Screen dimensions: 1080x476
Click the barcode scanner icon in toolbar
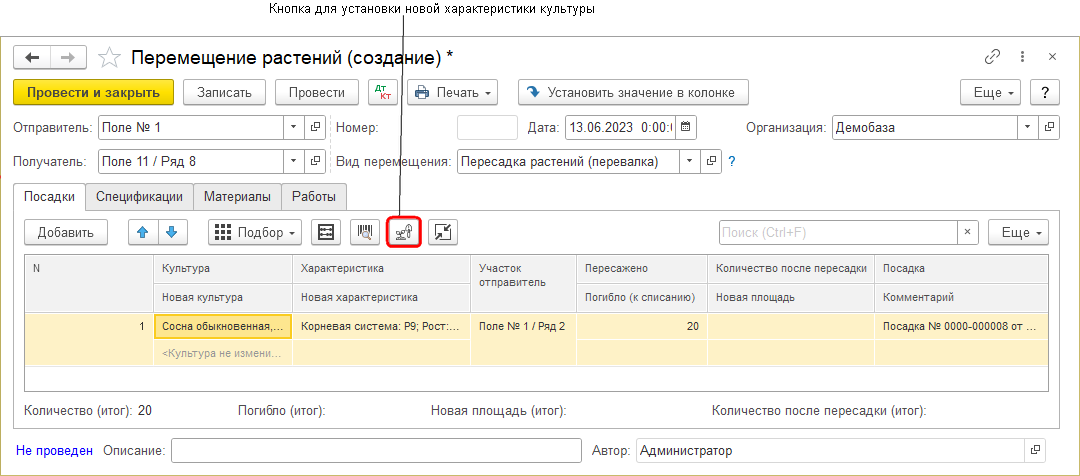[363, 232]
